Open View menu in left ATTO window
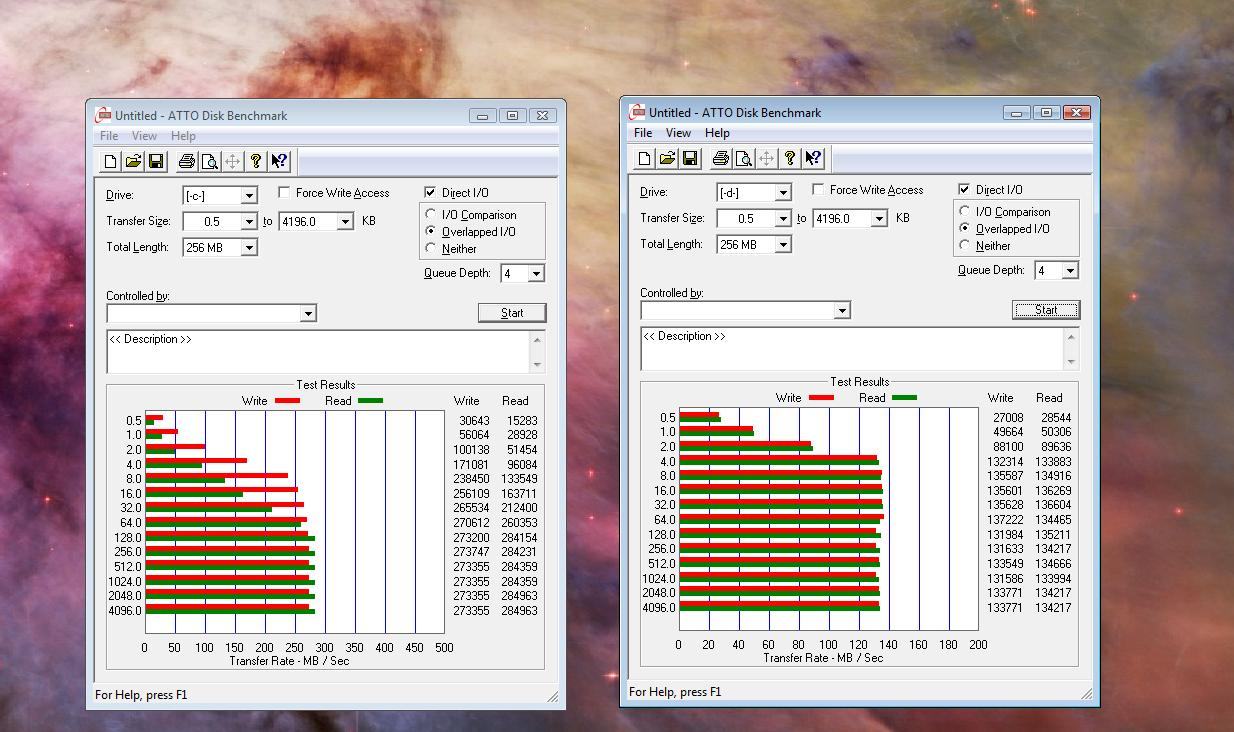This screenshot has width=1234, height=732. [x=144, y=136]
